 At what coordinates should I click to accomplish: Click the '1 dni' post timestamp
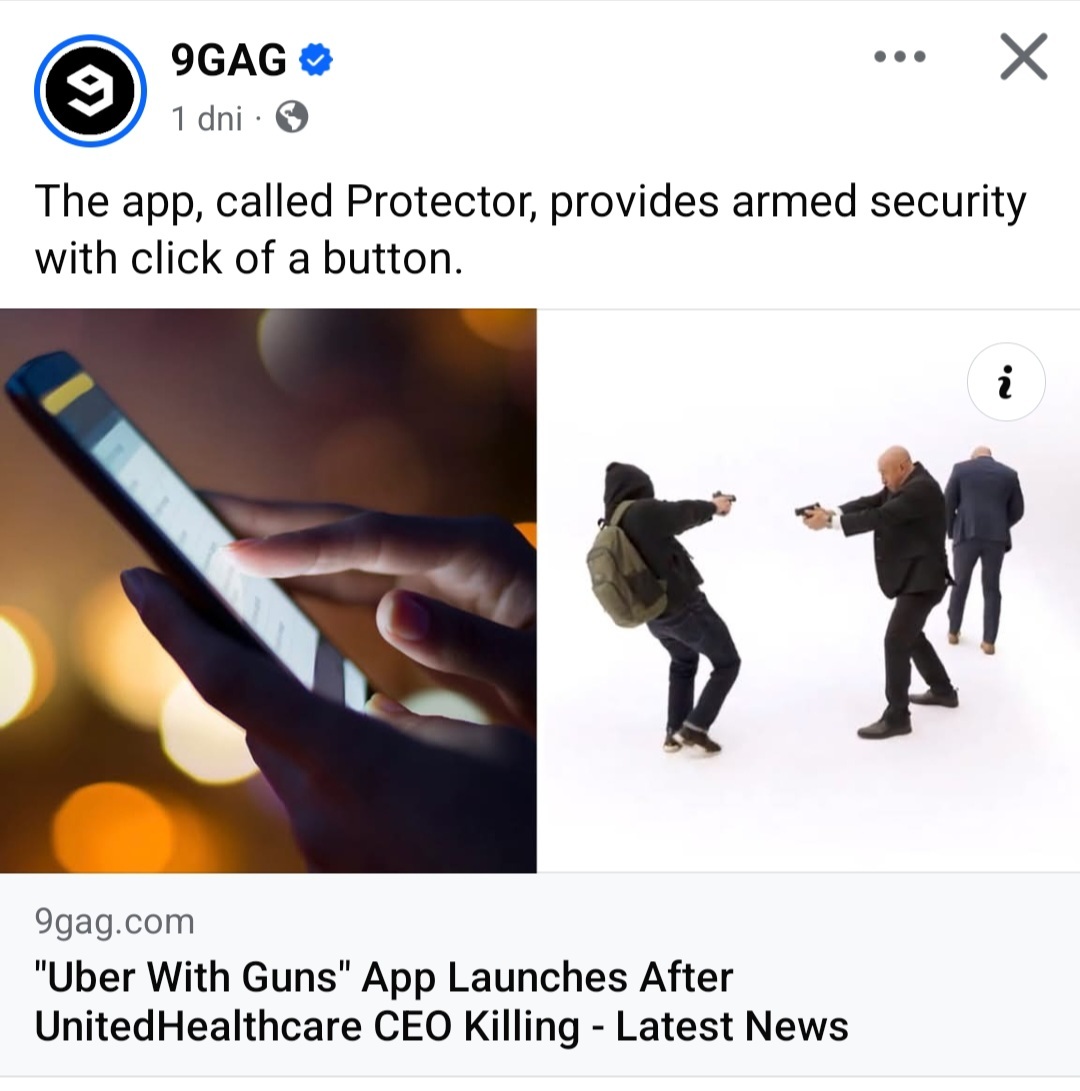(x=207, y=118)
